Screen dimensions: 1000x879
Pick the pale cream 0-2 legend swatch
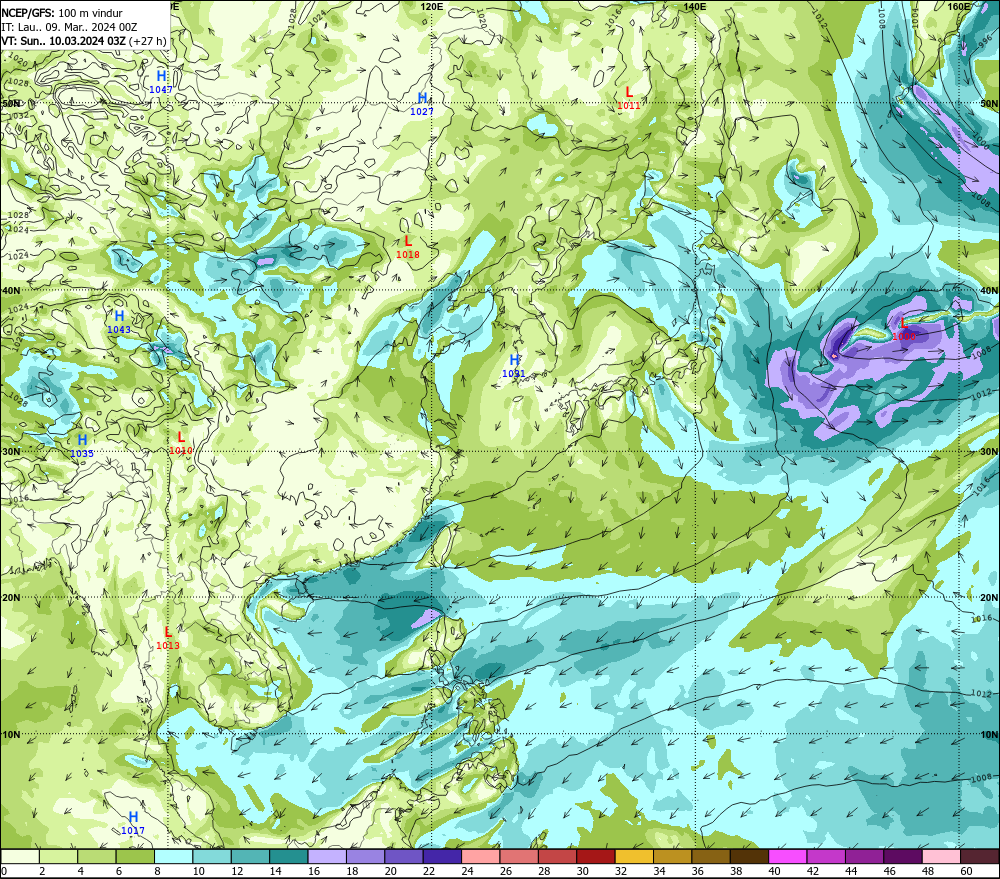pyautogui.click(x=20, y=856)
